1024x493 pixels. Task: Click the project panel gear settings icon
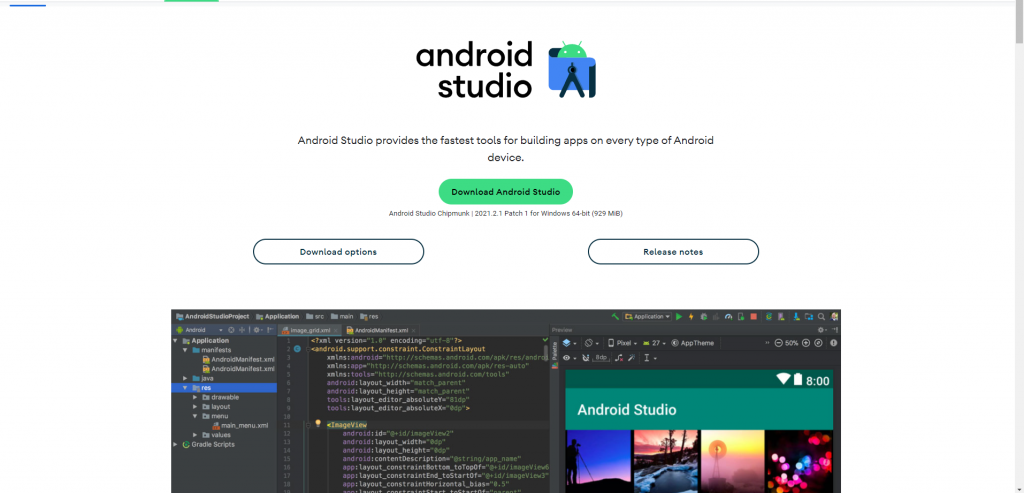click(x=257, y=330)
